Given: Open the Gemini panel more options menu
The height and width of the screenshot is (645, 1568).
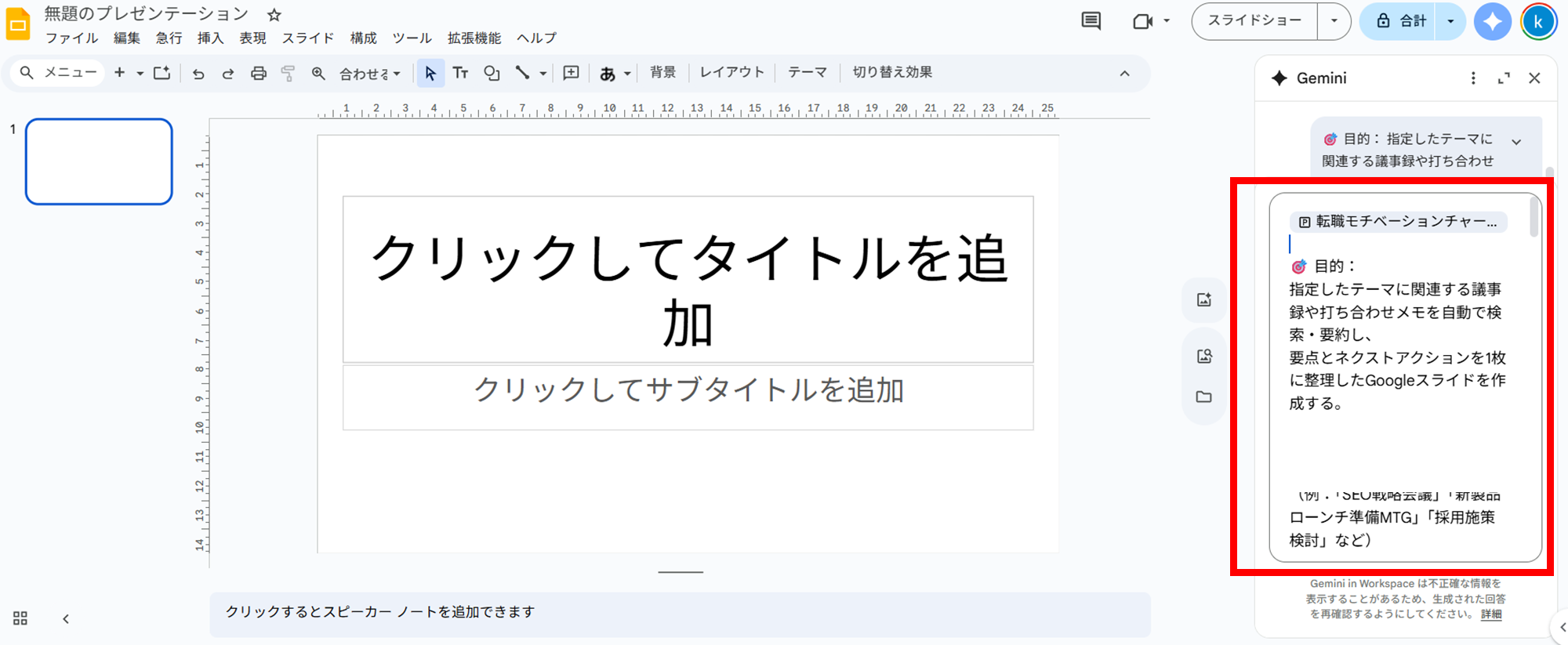Looking at the screenshot, I should [x=1473, y=78].
